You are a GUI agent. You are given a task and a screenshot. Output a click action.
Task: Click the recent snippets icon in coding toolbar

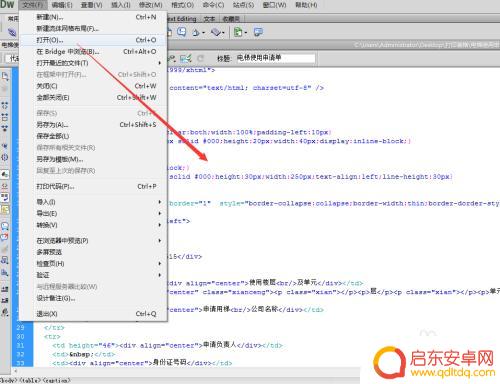(5, 260)
